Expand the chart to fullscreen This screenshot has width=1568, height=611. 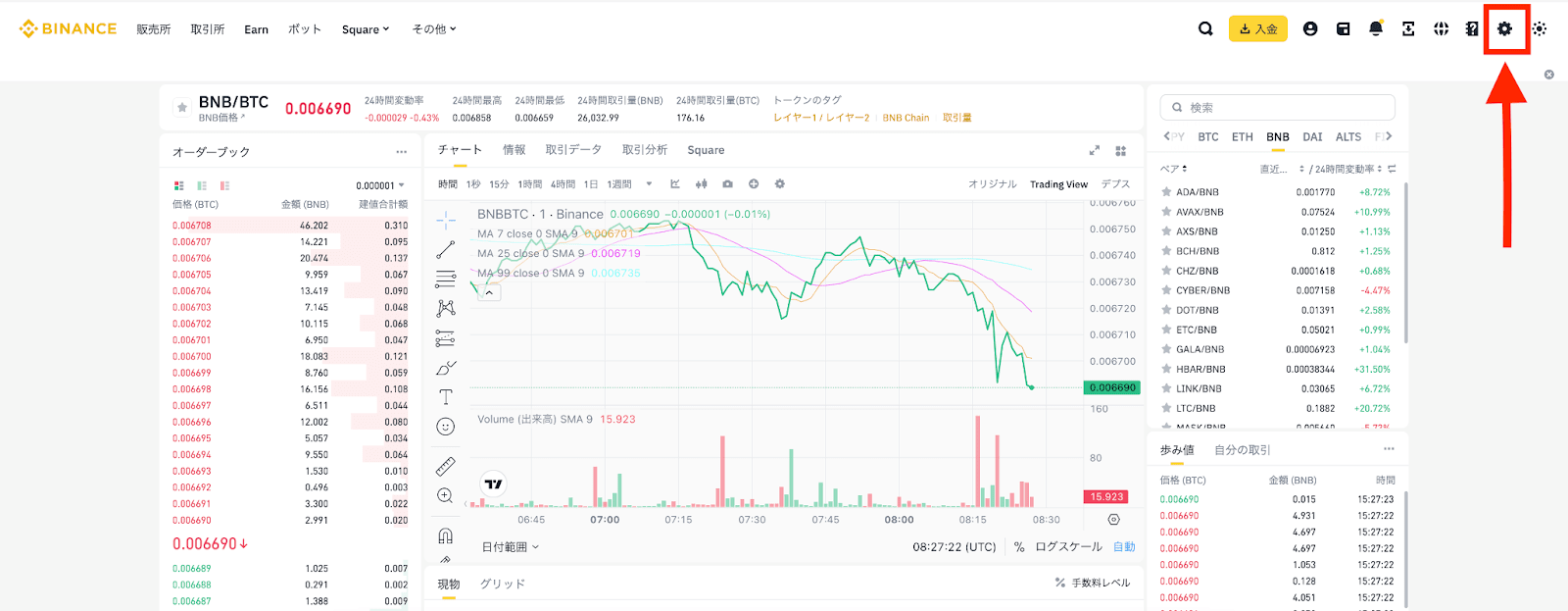pos(1095,151)
